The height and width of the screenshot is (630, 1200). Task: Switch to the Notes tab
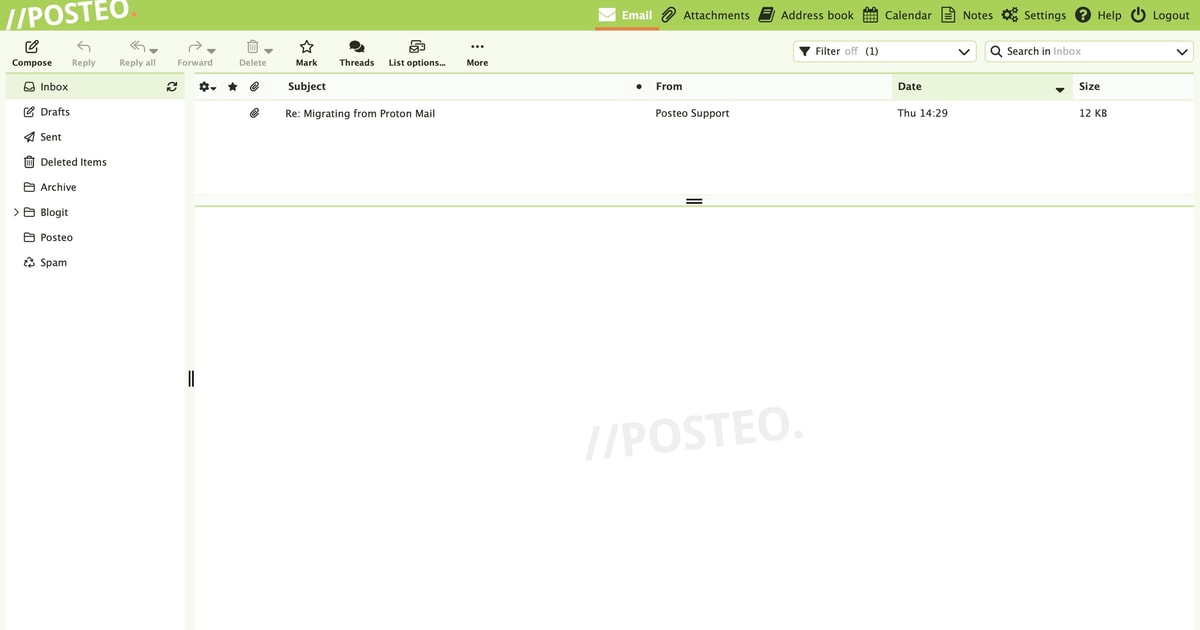(x=967, y=15)
